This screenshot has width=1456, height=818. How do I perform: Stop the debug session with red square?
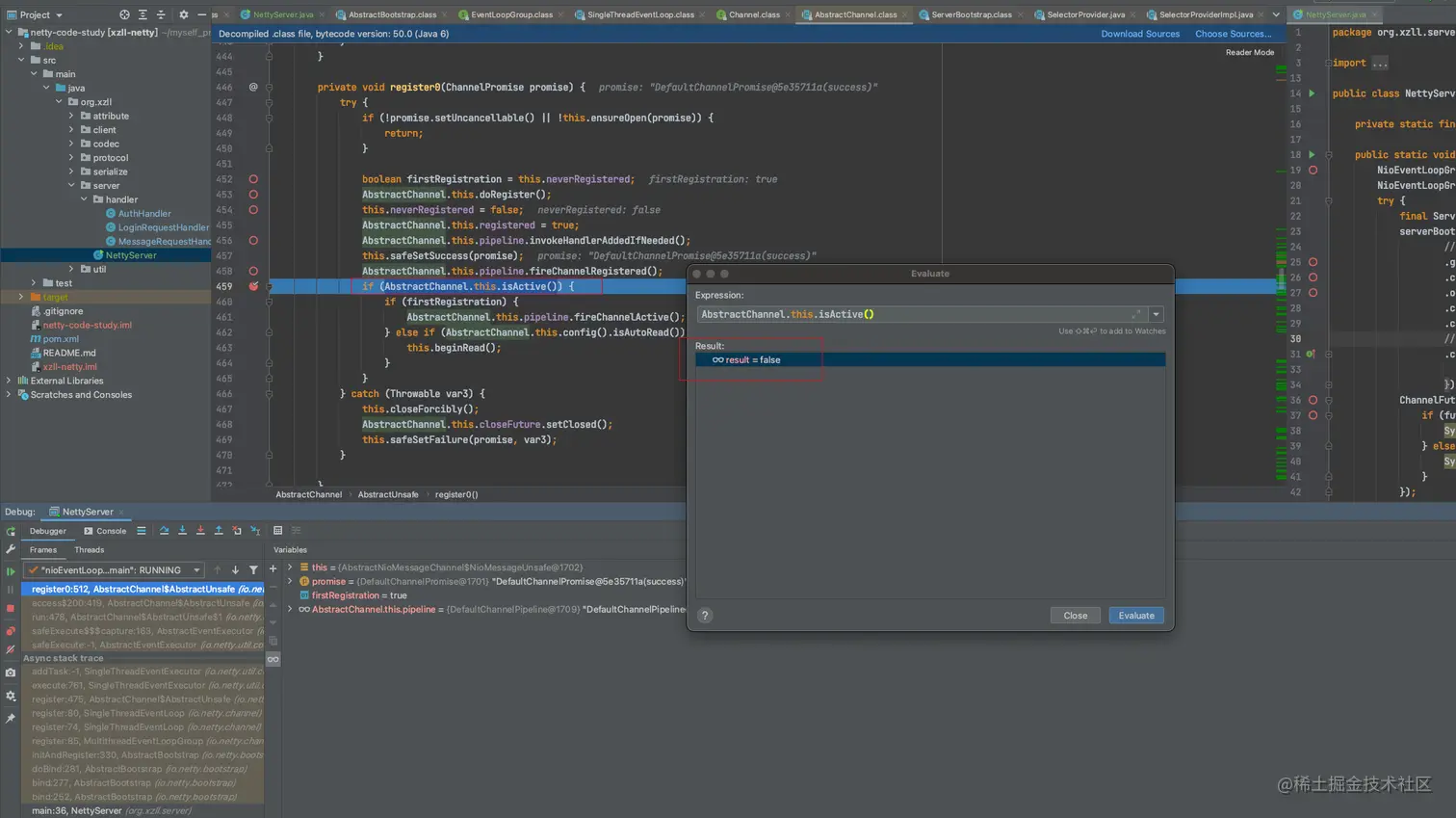point(11,609)
